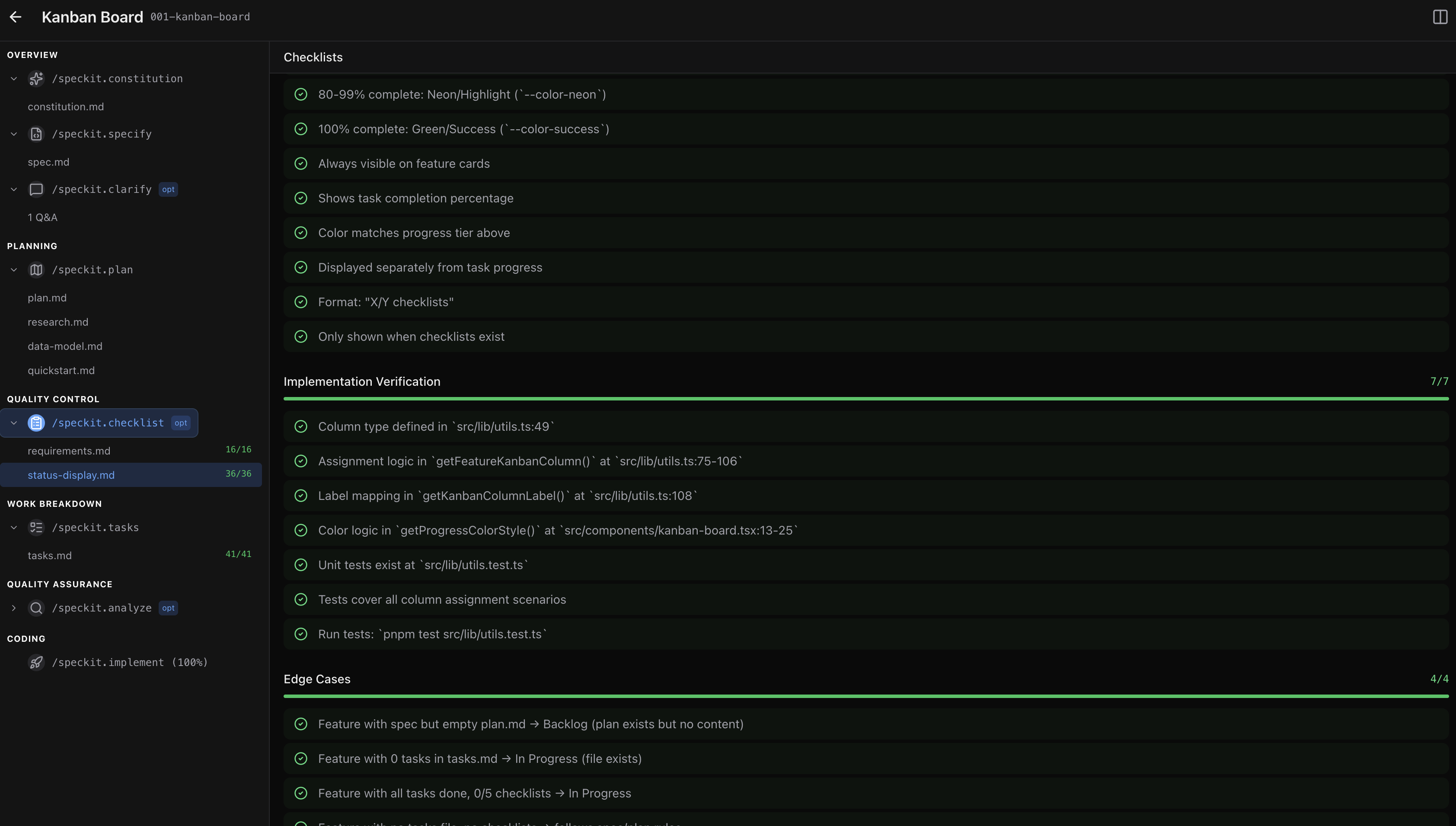
Task: Select the /speckit.plan map icon
Action: [36, 269]
